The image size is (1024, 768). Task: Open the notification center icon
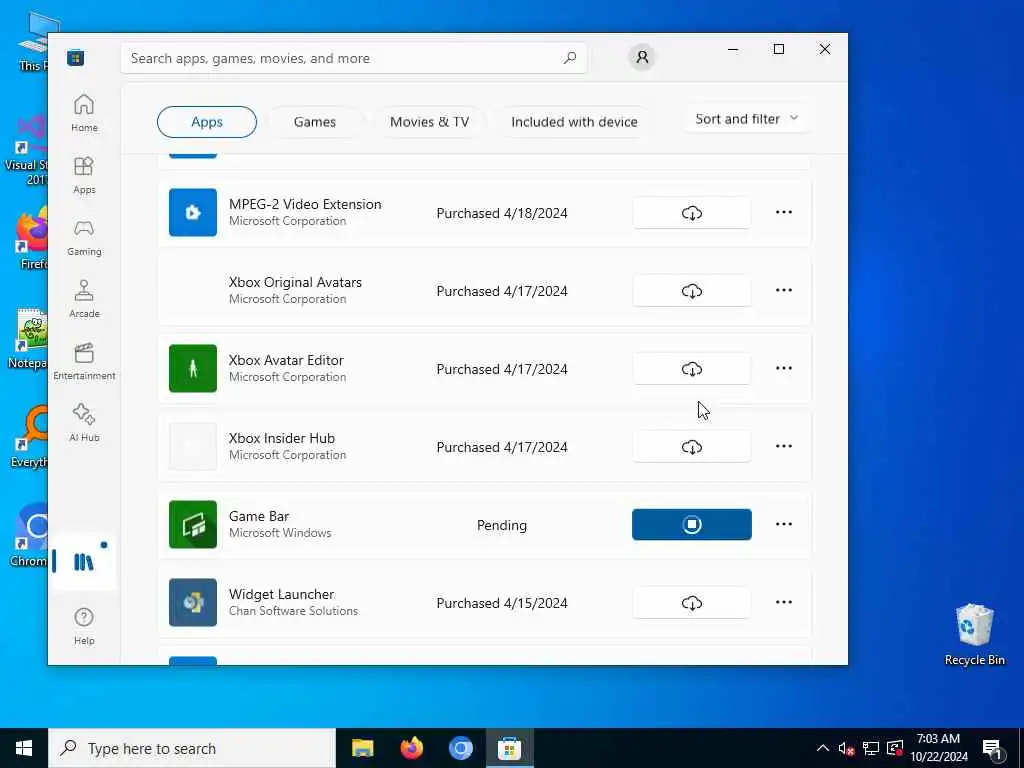click(x=993, y=749)
